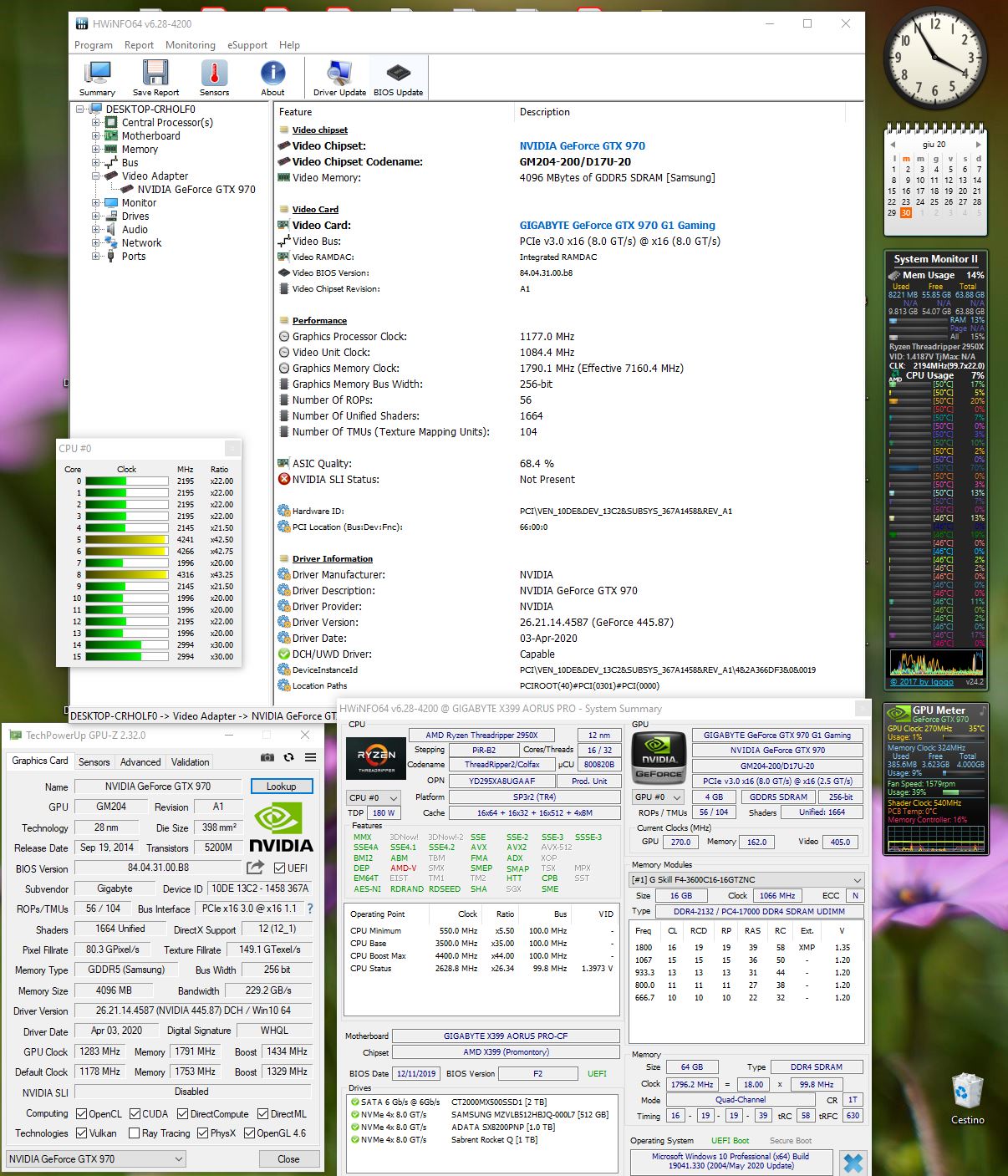The height and width of the screenshot is (1176, 1008).
Task: Click the AMD Ryzen Threadripper 2950X field
Action: point(493,736)
